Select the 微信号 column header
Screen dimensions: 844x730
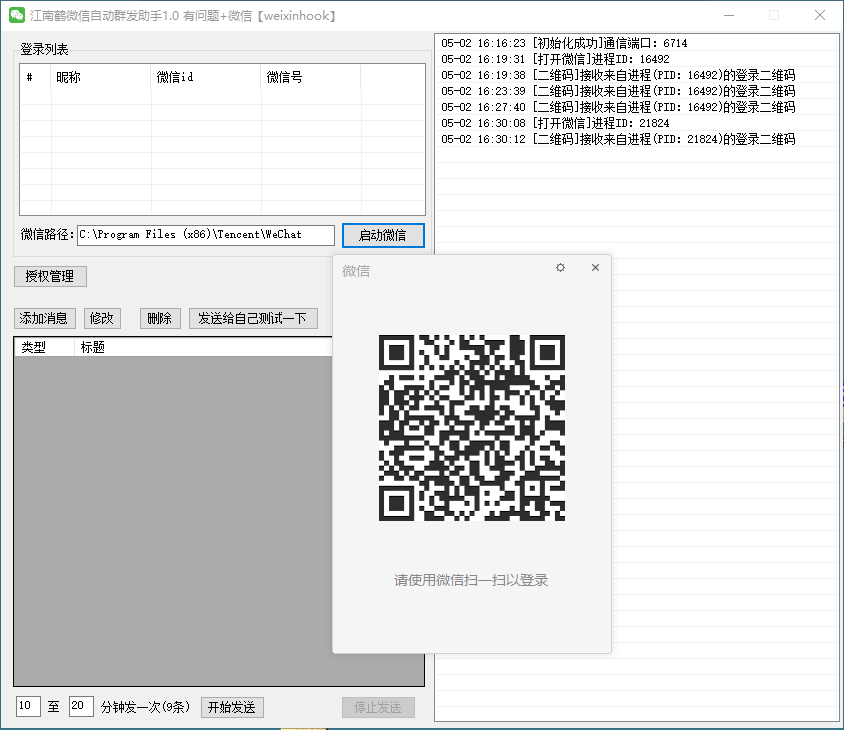(x=311, y=77)
